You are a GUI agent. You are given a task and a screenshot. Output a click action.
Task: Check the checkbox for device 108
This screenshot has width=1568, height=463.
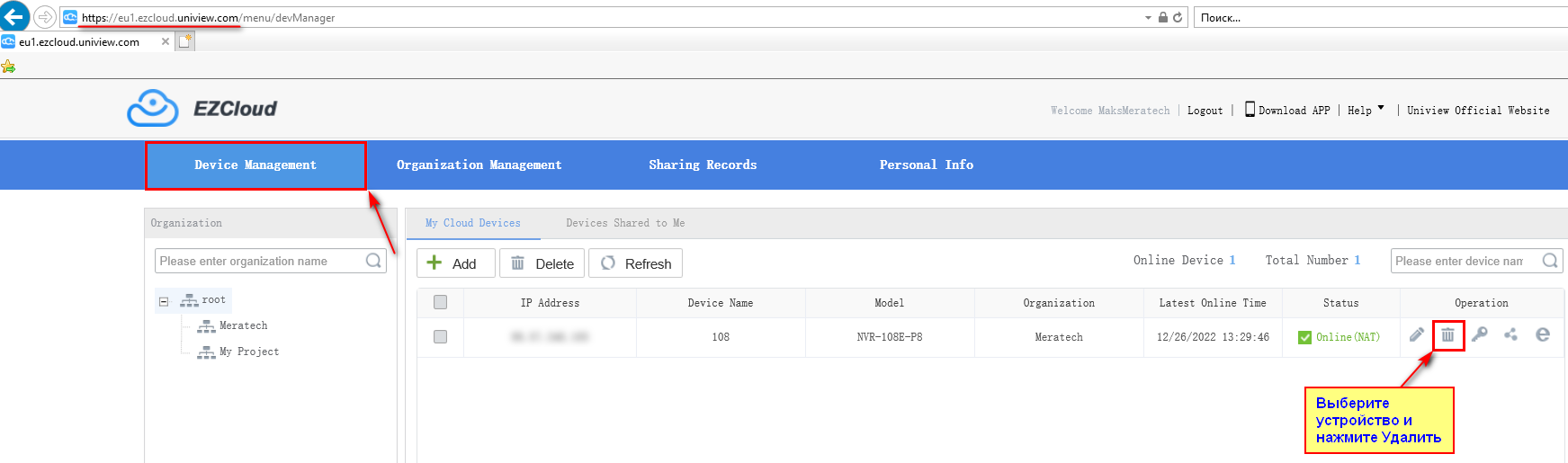(x=440, y=337)
